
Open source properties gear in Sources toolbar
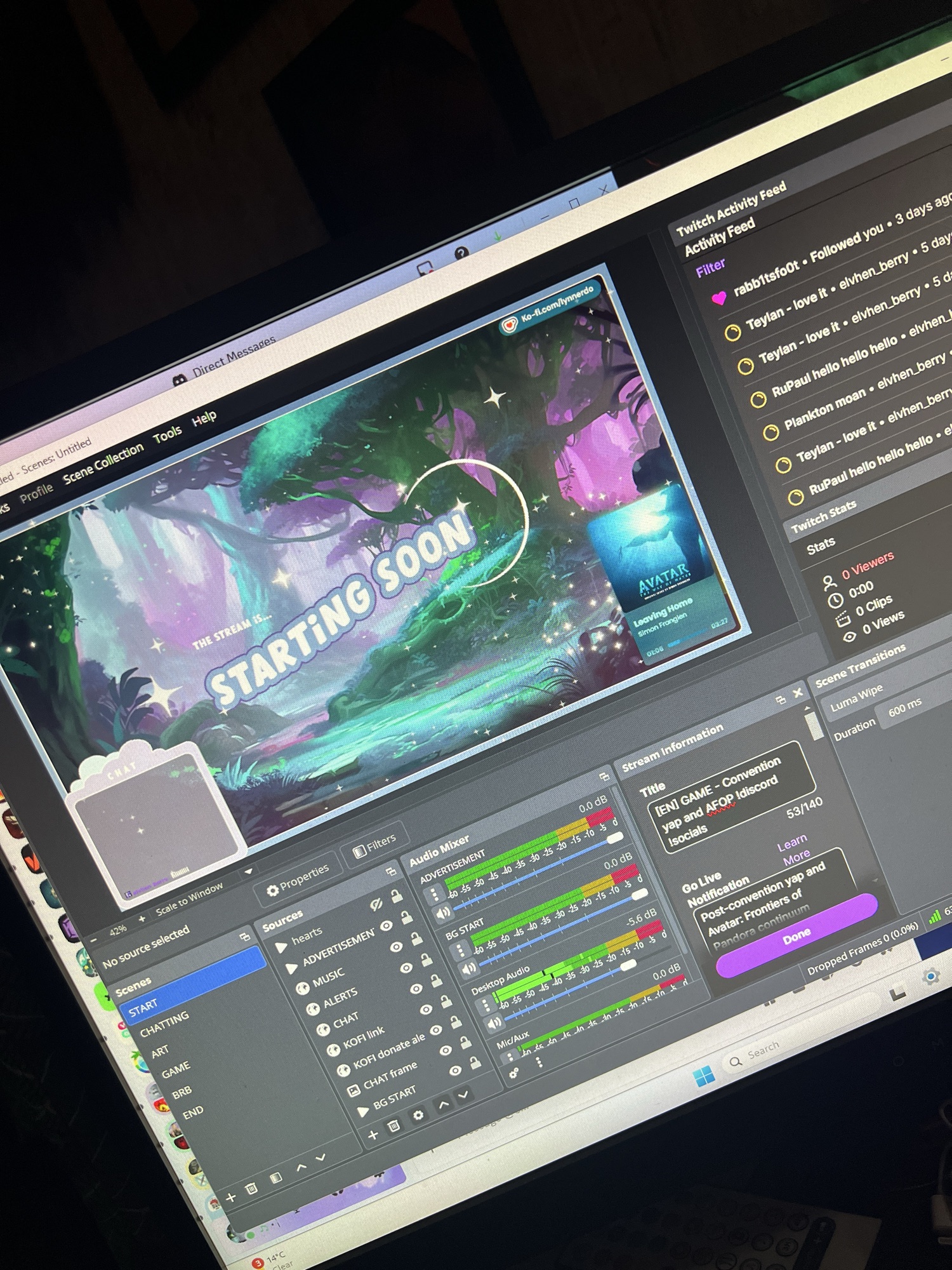pos(418,1116)
